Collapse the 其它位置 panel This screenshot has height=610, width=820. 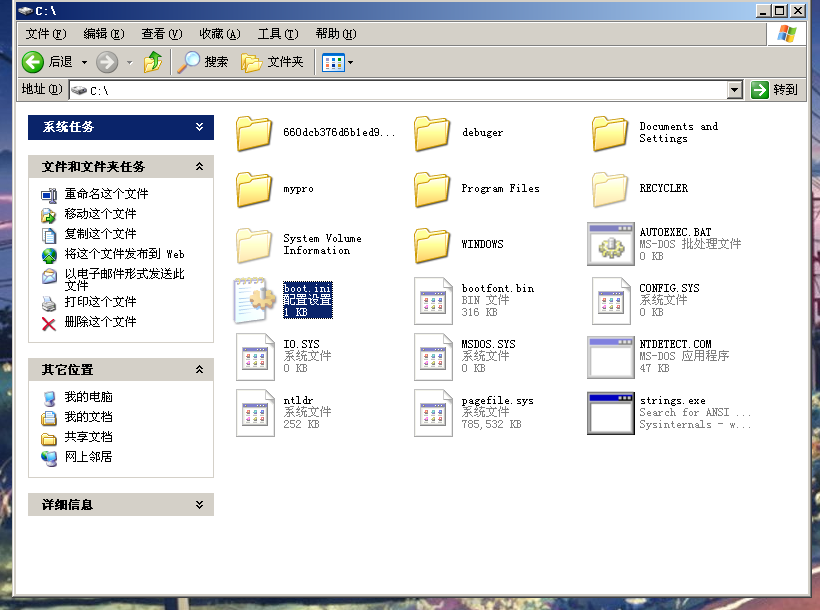(199, 369)
